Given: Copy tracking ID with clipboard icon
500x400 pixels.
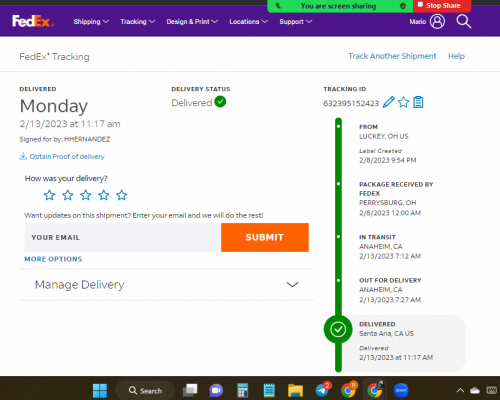Looking at the screenshot, I should pos(418,102).
